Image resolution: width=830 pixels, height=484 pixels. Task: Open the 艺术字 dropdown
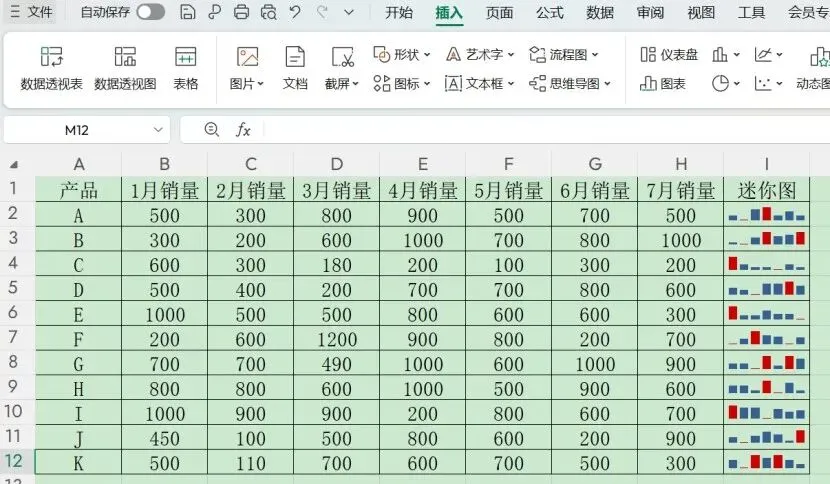point(480,54)
